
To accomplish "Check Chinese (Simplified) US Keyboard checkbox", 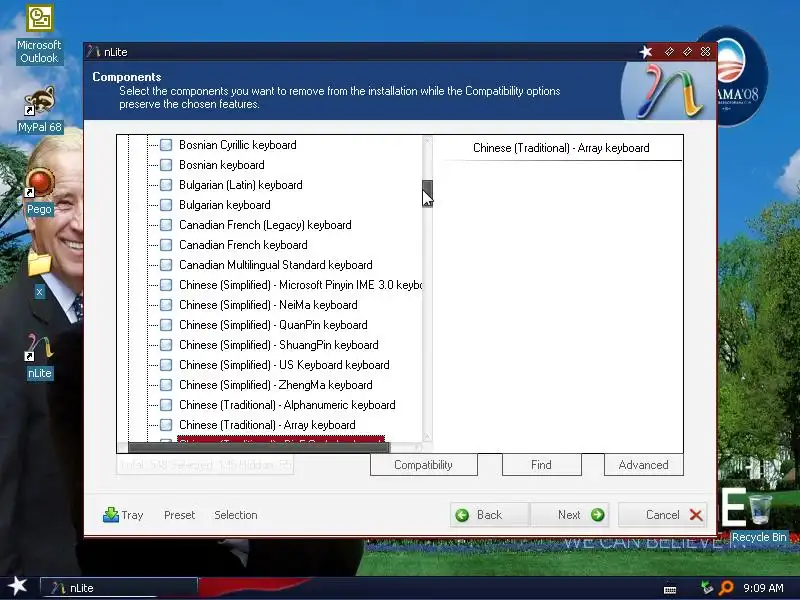I will coord(166,365).
